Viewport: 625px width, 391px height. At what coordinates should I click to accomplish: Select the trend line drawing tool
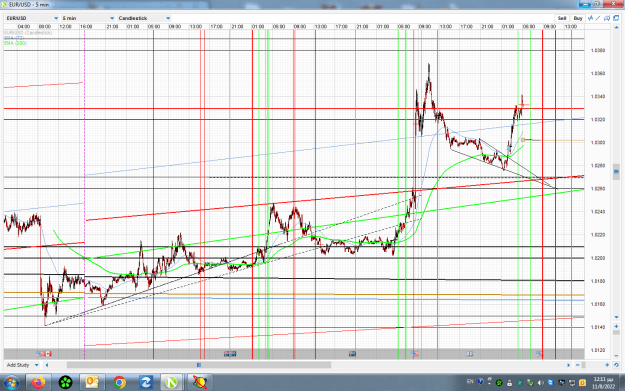point(598,18)
